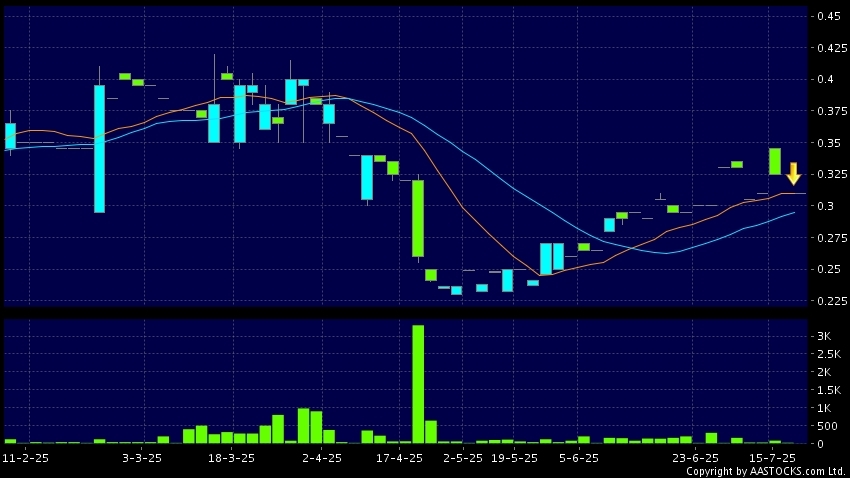This screenshot has width=850, height=478.
Task: Click the very tall cyan candlestick in late February
Action: [99, 148]
